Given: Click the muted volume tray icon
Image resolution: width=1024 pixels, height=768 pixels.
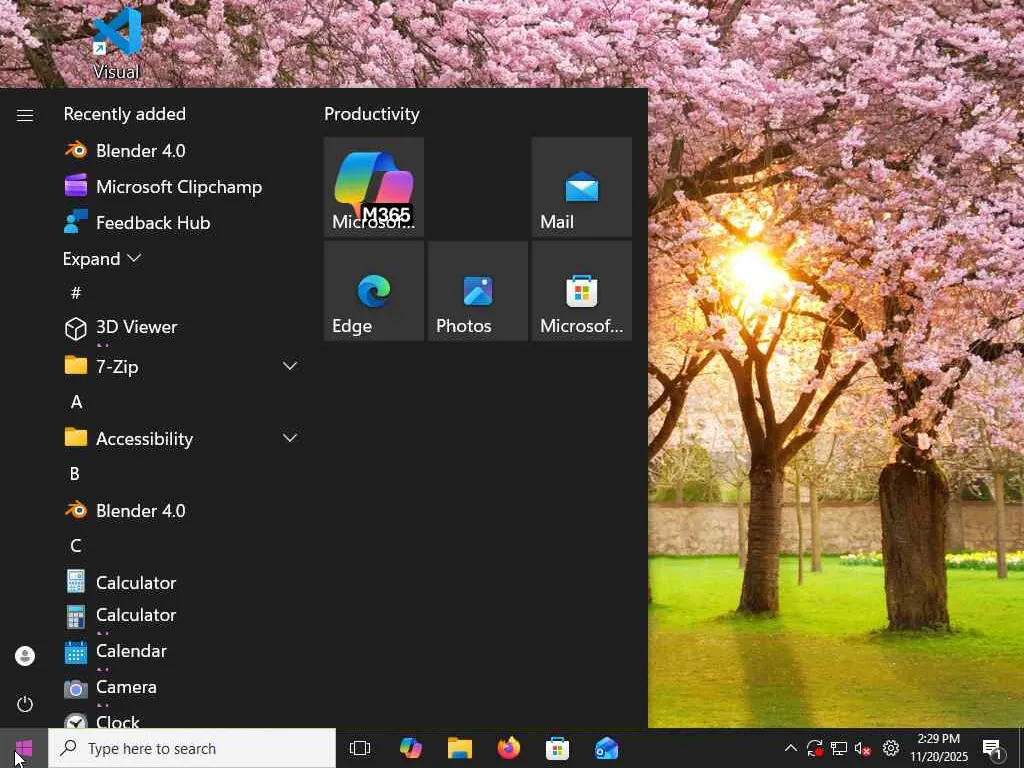Looking at the screenshot, I should (x=863, y=748).
